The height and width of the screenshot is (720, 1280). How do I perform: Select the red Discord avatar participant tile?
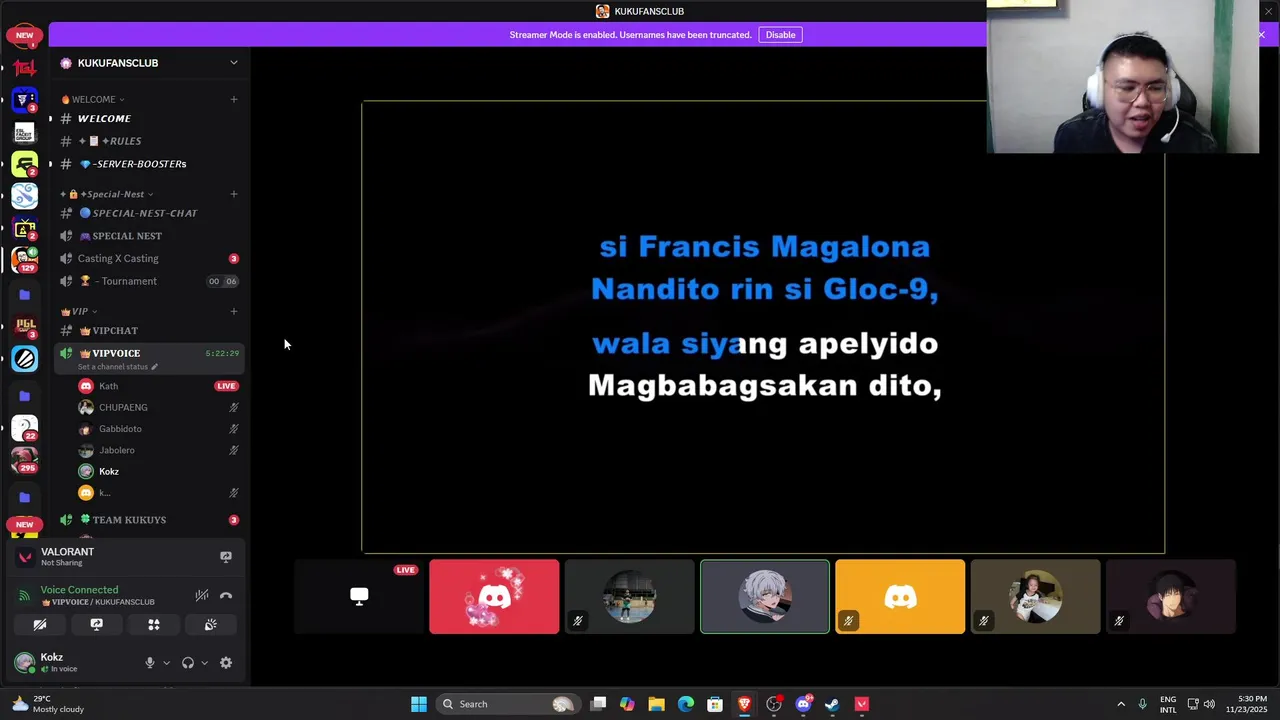[494, 597]
